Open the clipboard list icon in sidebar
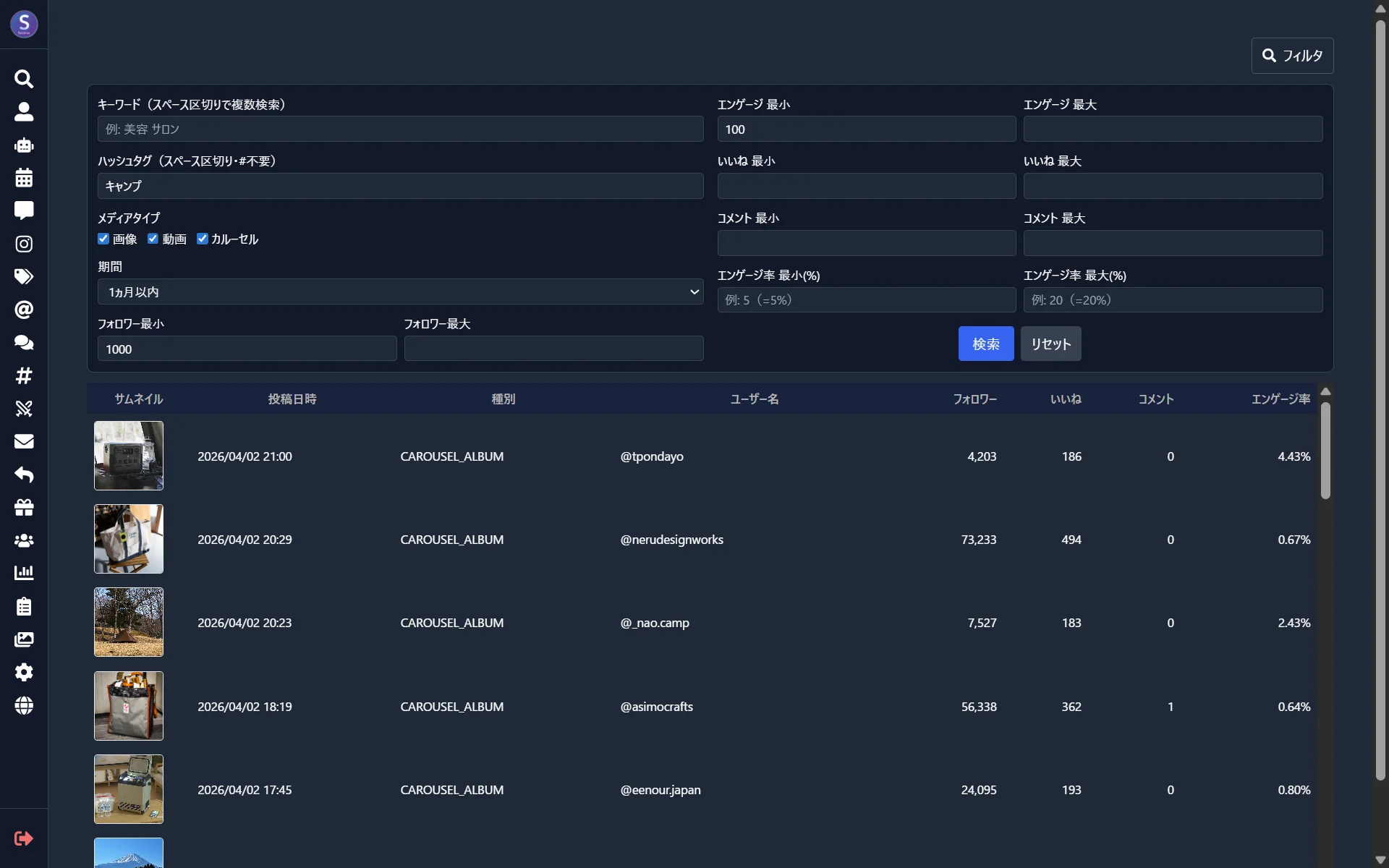 point(24,606)
